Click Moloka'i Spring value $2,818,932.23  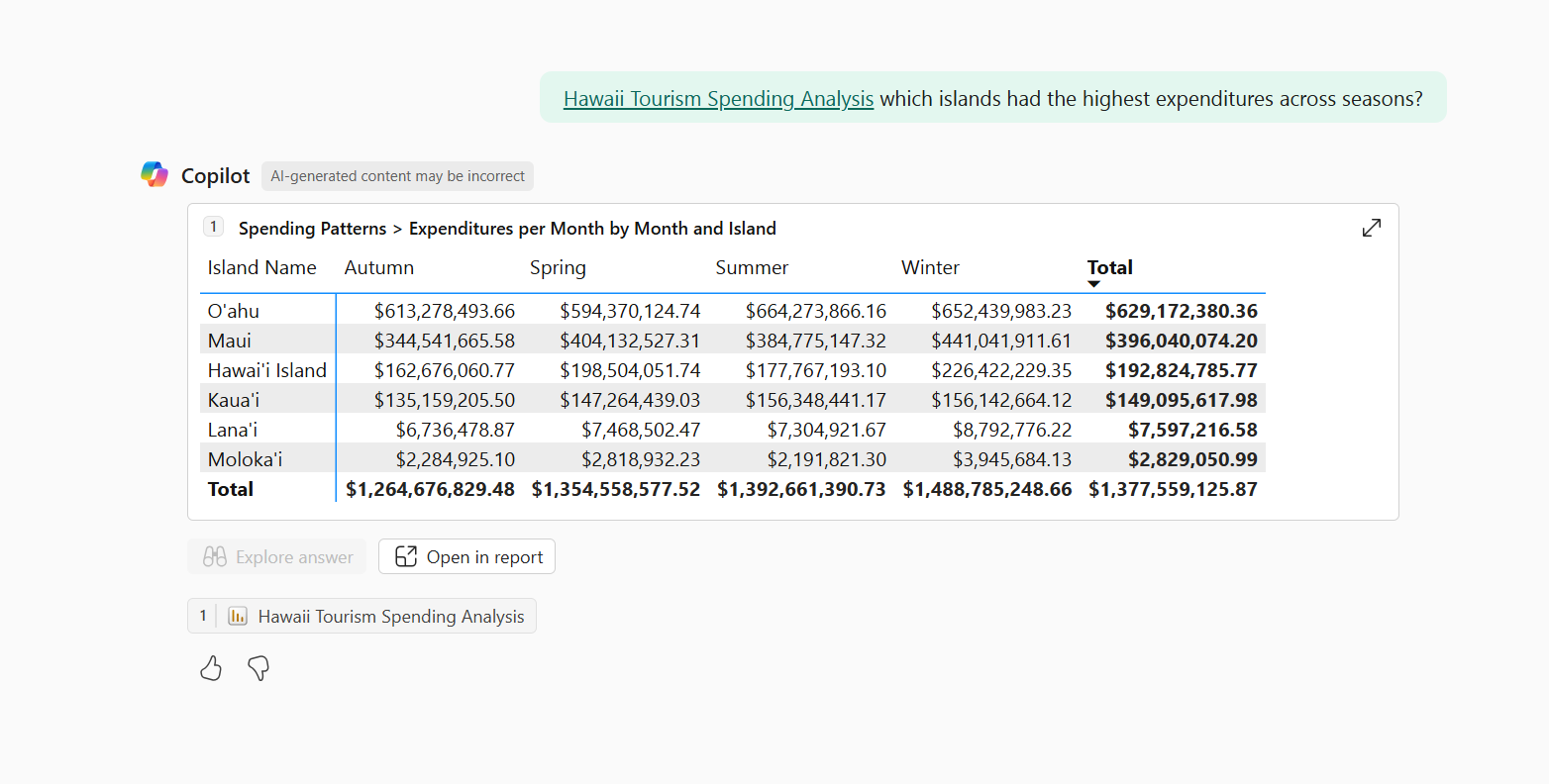[x=641, y=459]
